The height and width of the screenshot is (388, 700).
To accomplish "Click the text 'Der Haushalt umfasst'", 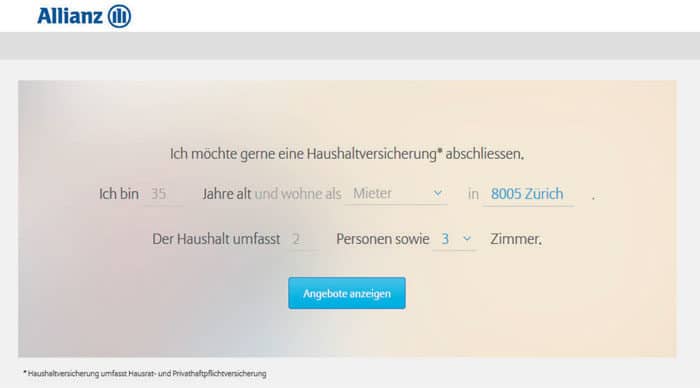I will click(216, 239).
